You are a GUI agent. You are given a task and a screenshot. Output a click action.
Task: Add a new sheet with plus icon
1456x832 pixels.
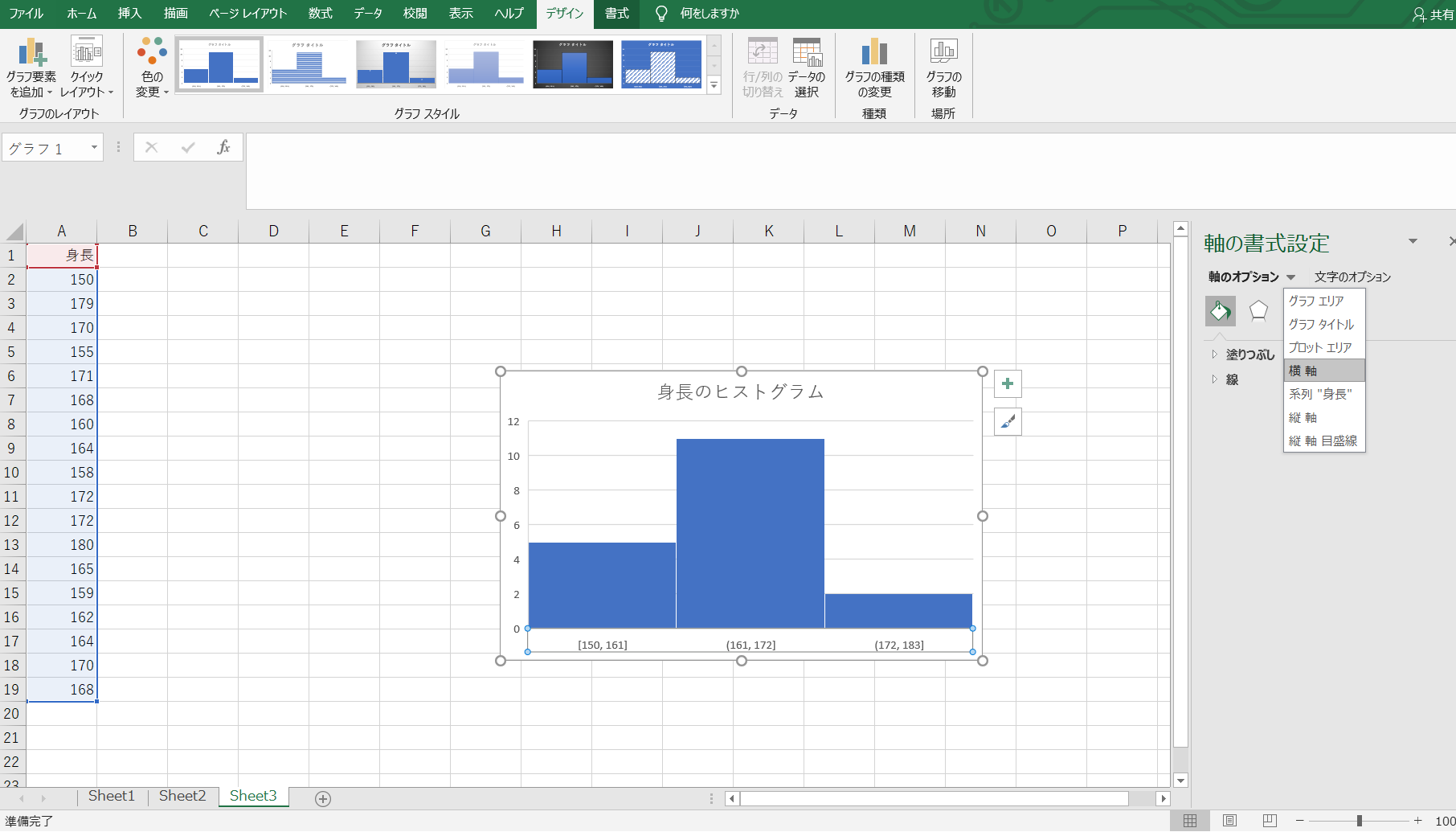[323, 798]
